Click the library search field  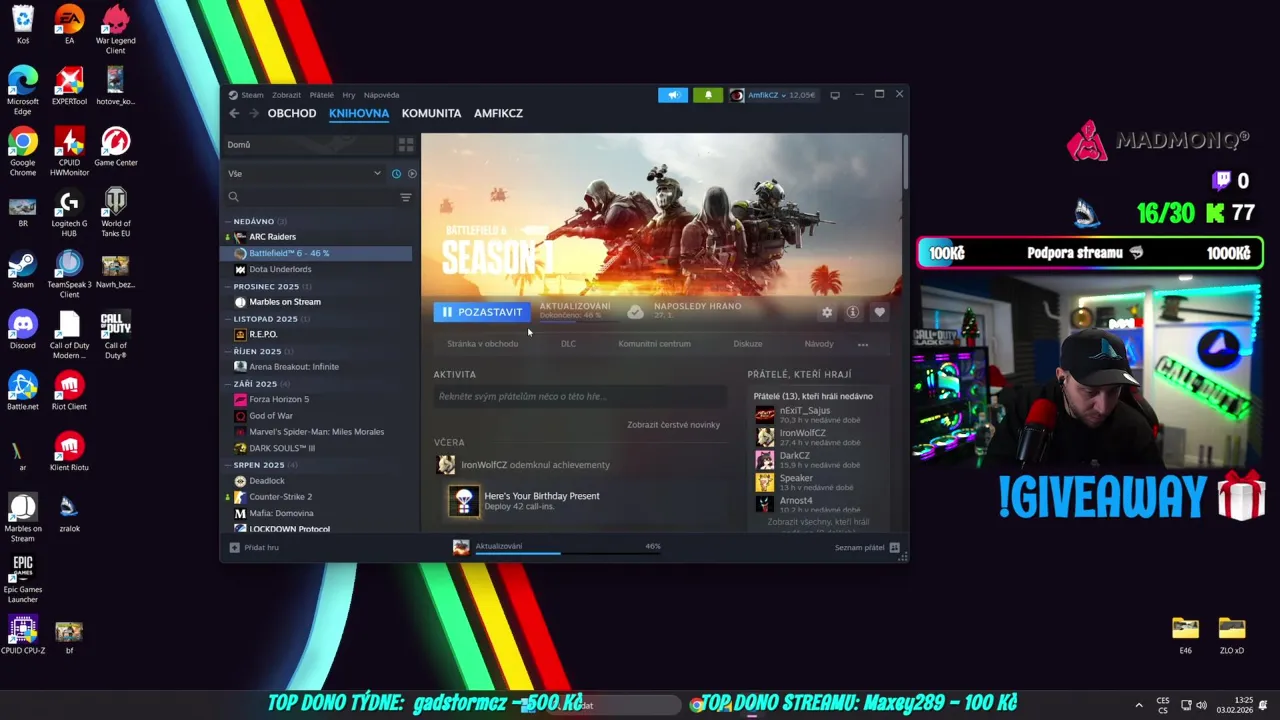click(x=310, y=197)
